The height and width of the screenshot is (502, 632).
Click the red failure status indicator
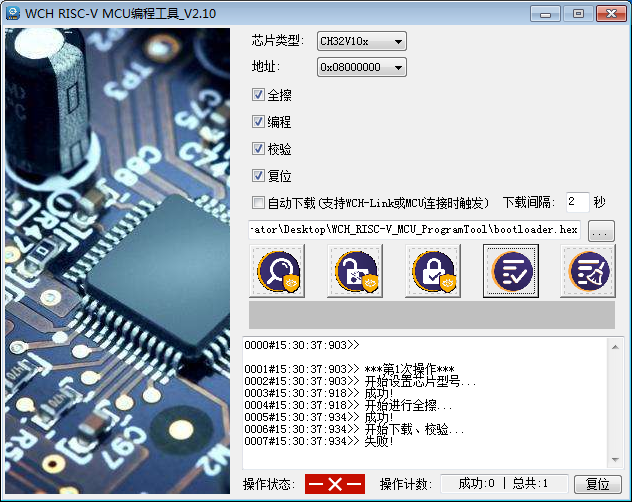coord(334,484)
